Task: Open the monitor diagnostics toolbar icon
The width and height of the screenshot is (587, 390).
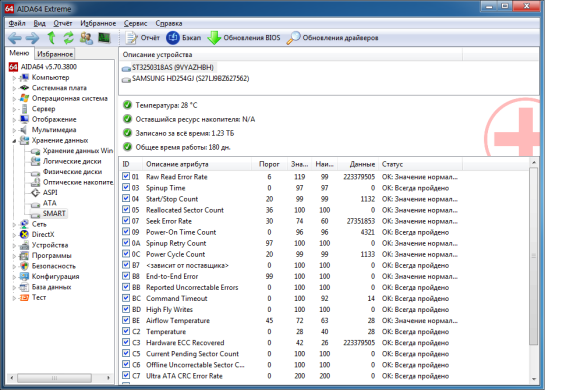Action: point(104,38)
